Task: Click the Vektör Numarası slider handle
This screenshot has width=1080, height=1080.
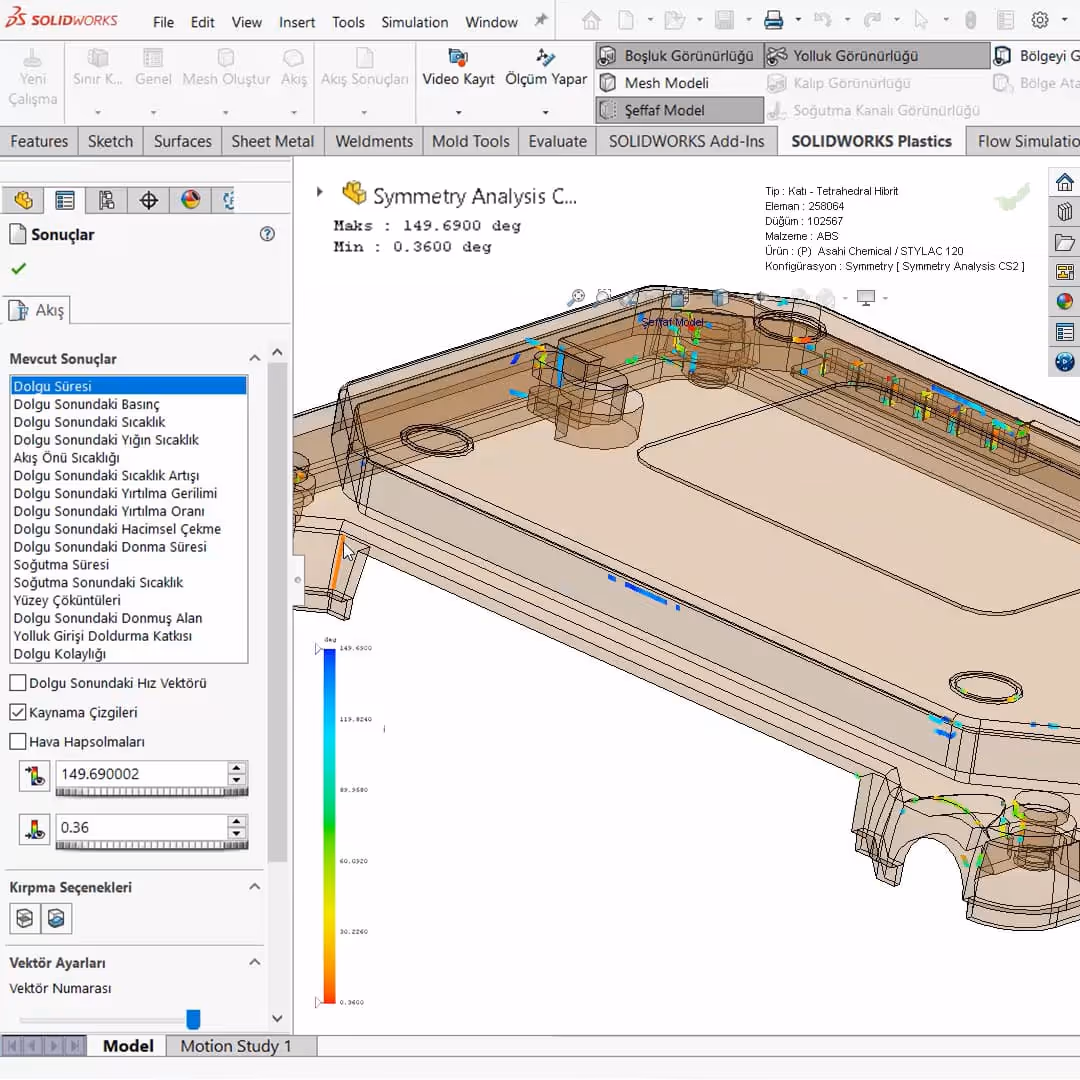Action: point(194,1019)
